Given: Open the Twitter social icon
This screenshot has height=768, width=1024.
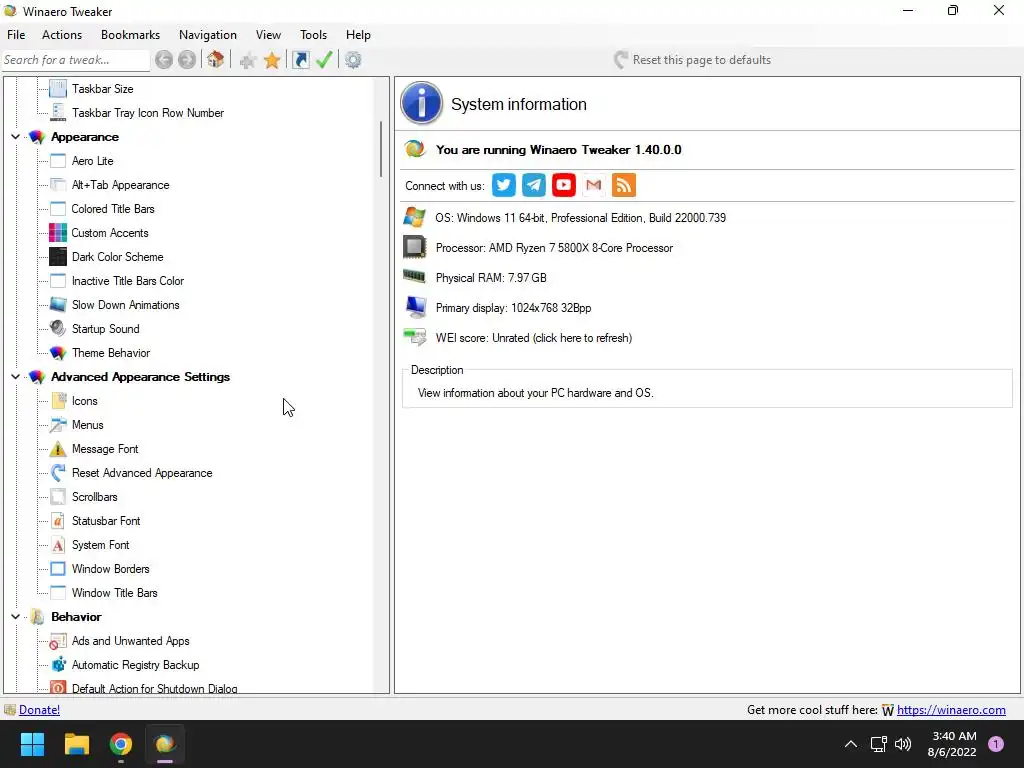Looking at the screenshot, I should (504, 185).
